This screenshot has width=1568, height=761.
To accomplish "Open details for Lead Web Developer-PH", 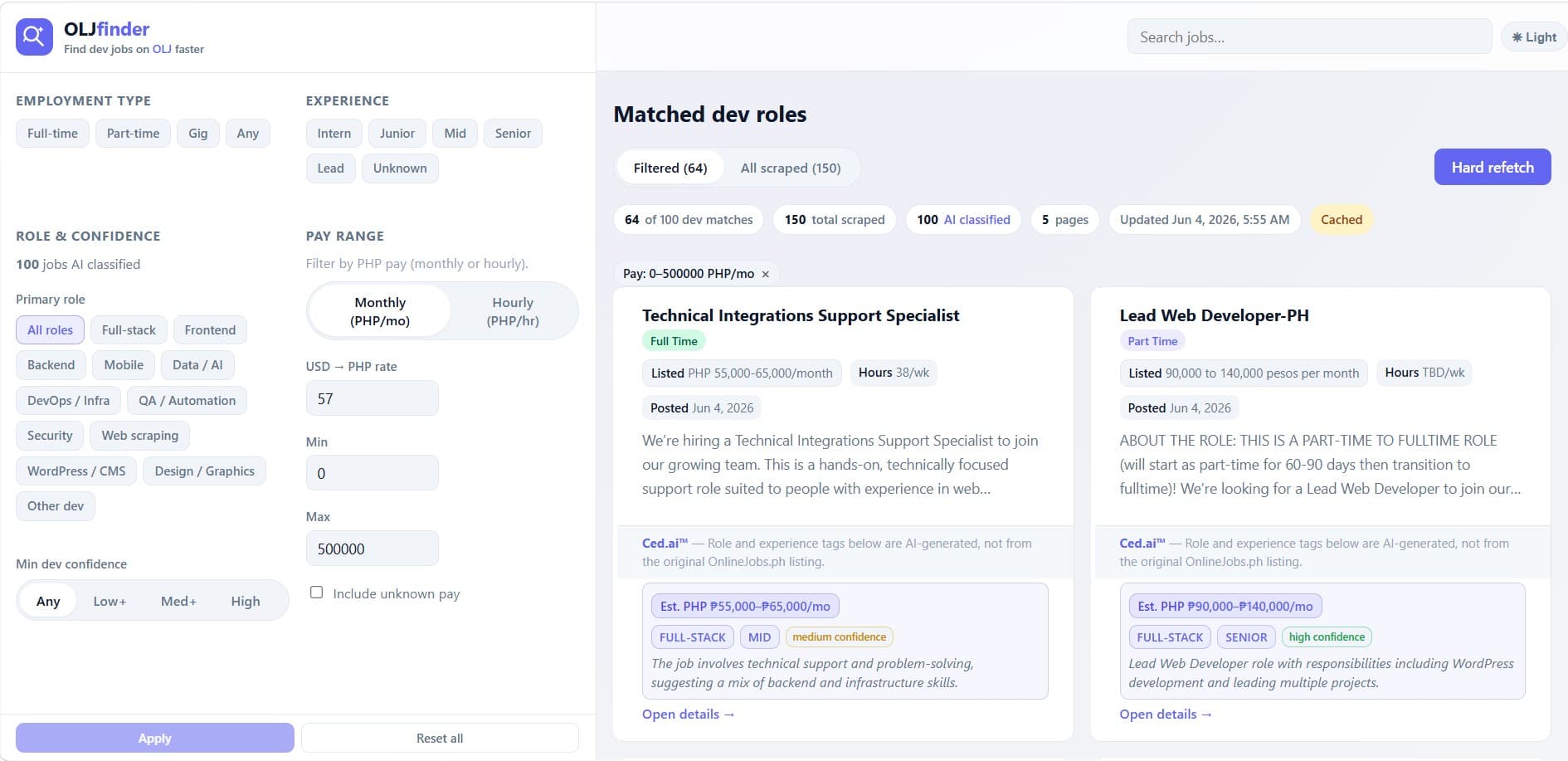I will [1166, 715].
